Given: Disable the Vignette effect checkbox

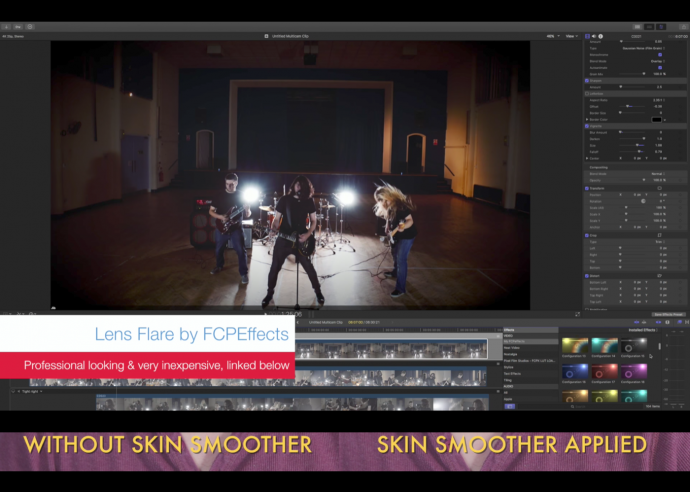Looking at the screenshot, I should [587, 126].
